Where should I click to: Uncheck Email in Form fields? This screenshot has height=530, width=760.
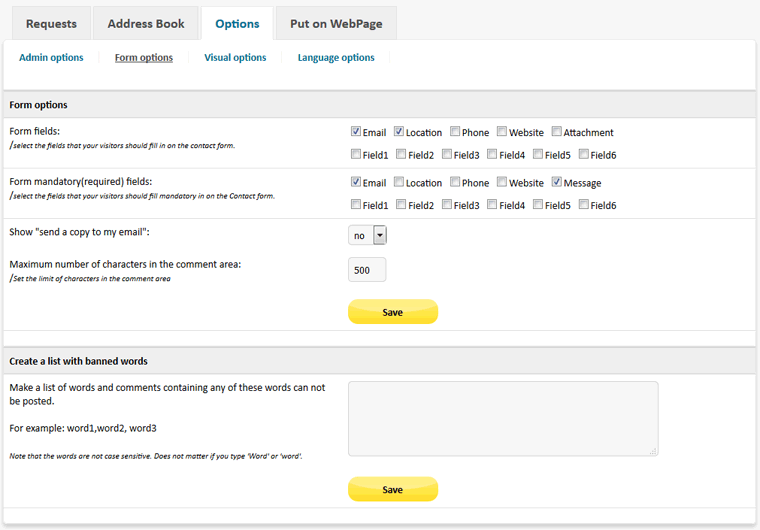coord(356,131)
